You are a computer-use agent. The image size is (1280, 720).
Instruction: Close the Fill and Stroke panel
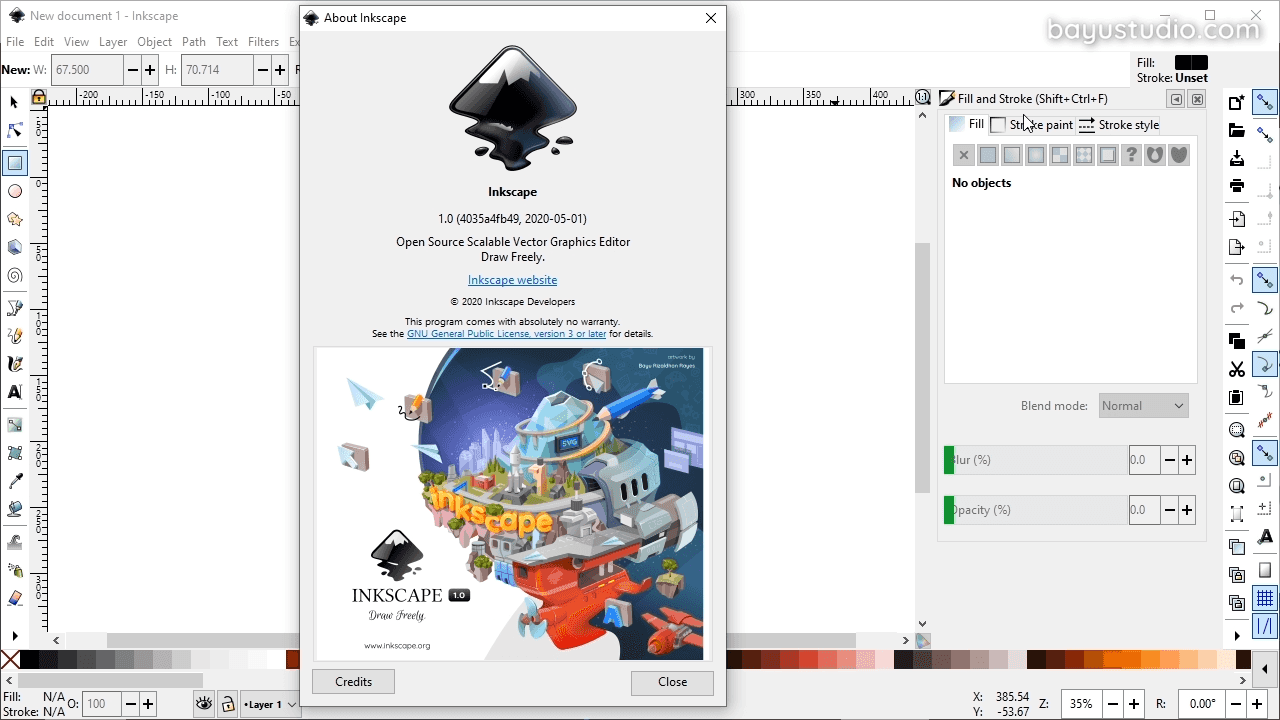tap(1197, 99)
